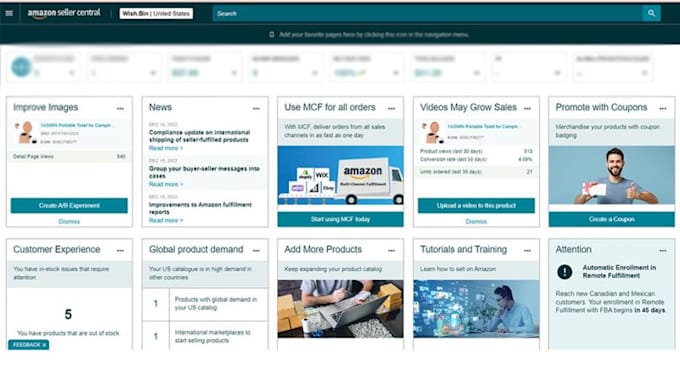Viewport: 680px width, 385px height.
Task: Open the Improve Images card options menu
Action: pyautogui.click(x=120, y=108)
